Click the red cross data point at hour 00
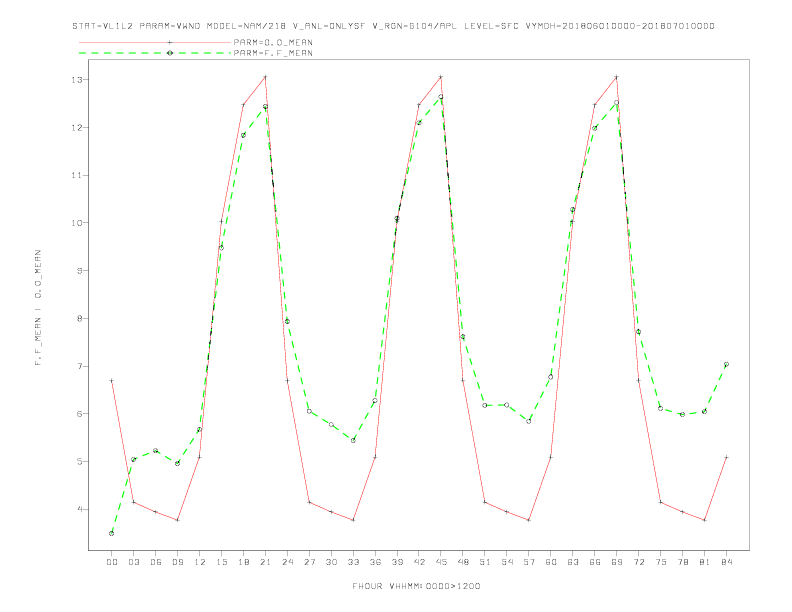 pos(112,381)
